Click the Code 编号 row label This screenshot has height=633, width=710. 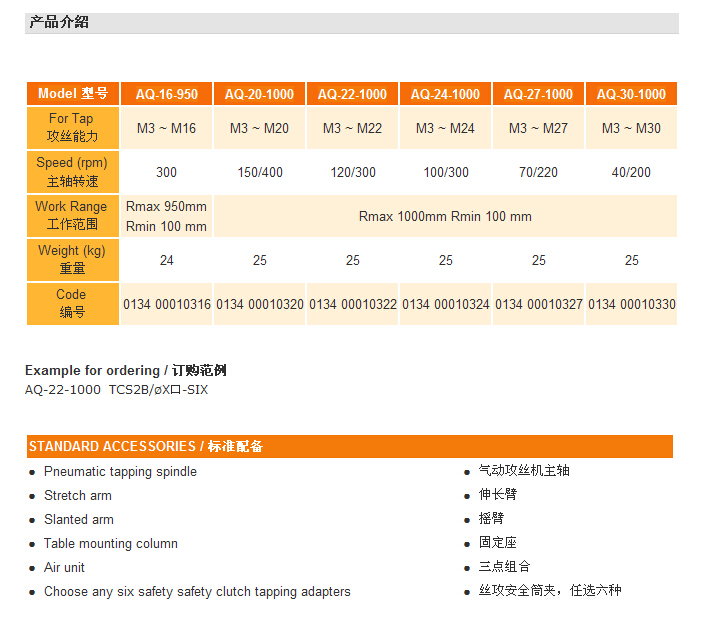[x=72, y=304]
